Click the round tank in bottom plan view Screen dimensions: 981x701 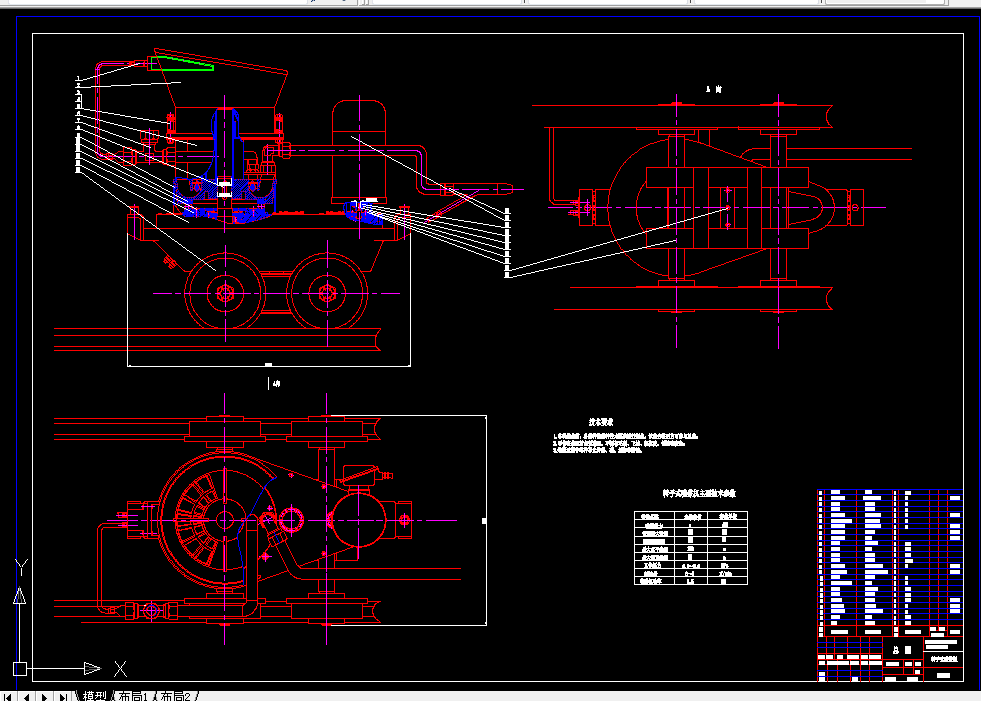coord(358,521)
